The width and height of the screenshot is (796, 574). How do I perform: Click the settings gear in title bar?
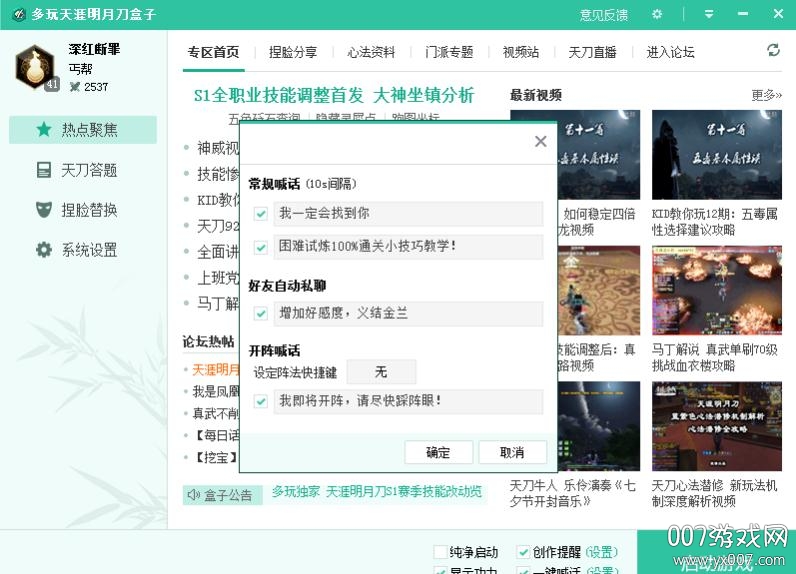[657, 14]
